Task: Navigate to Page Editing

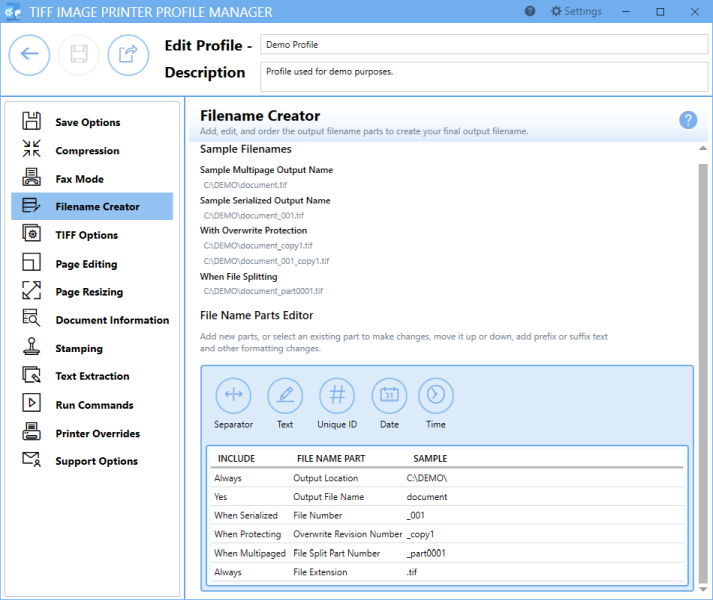Action: tap(92, 264)
